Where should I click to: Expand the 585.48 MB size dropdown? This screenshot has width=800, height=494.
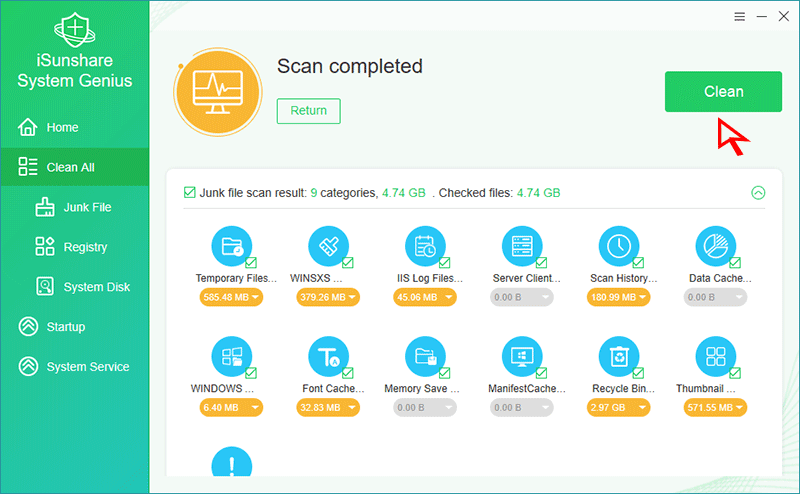pyautogui.click(x=231, y=297)
